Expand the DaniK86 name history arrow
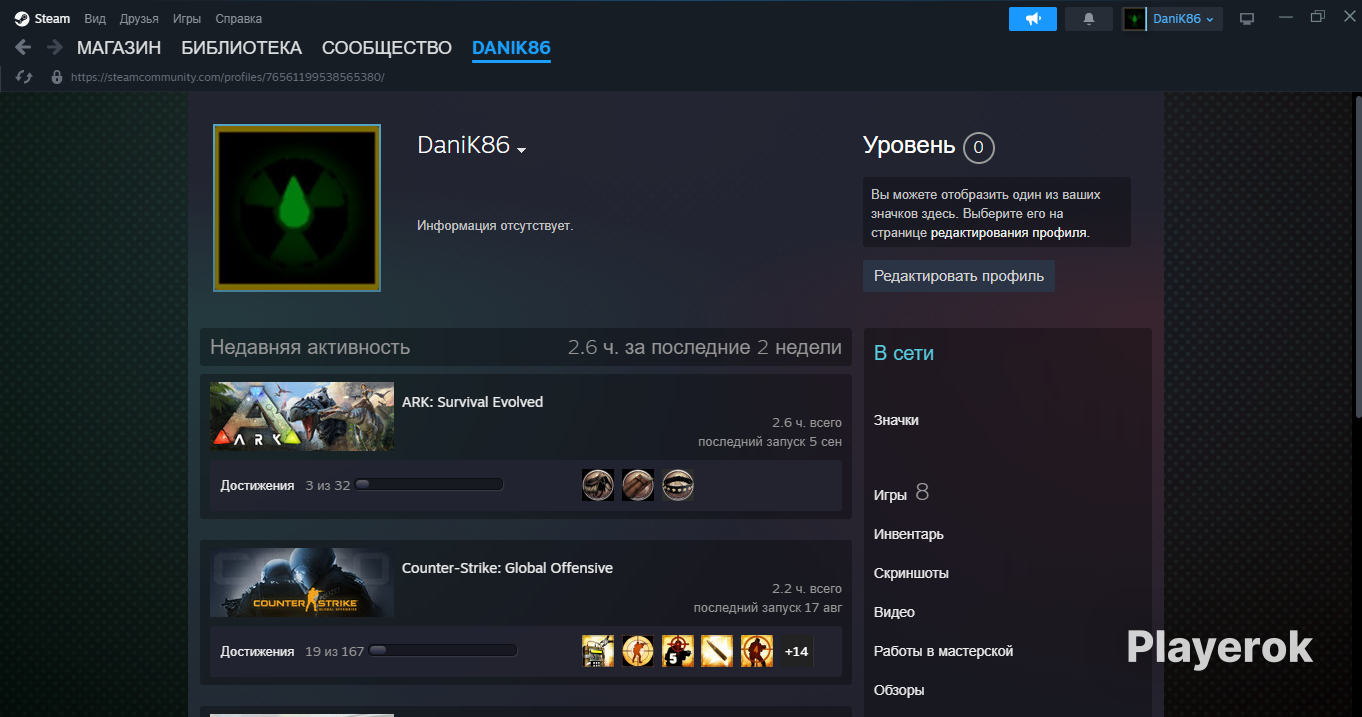The image size is (1362, 717). [x=521, y=150]
